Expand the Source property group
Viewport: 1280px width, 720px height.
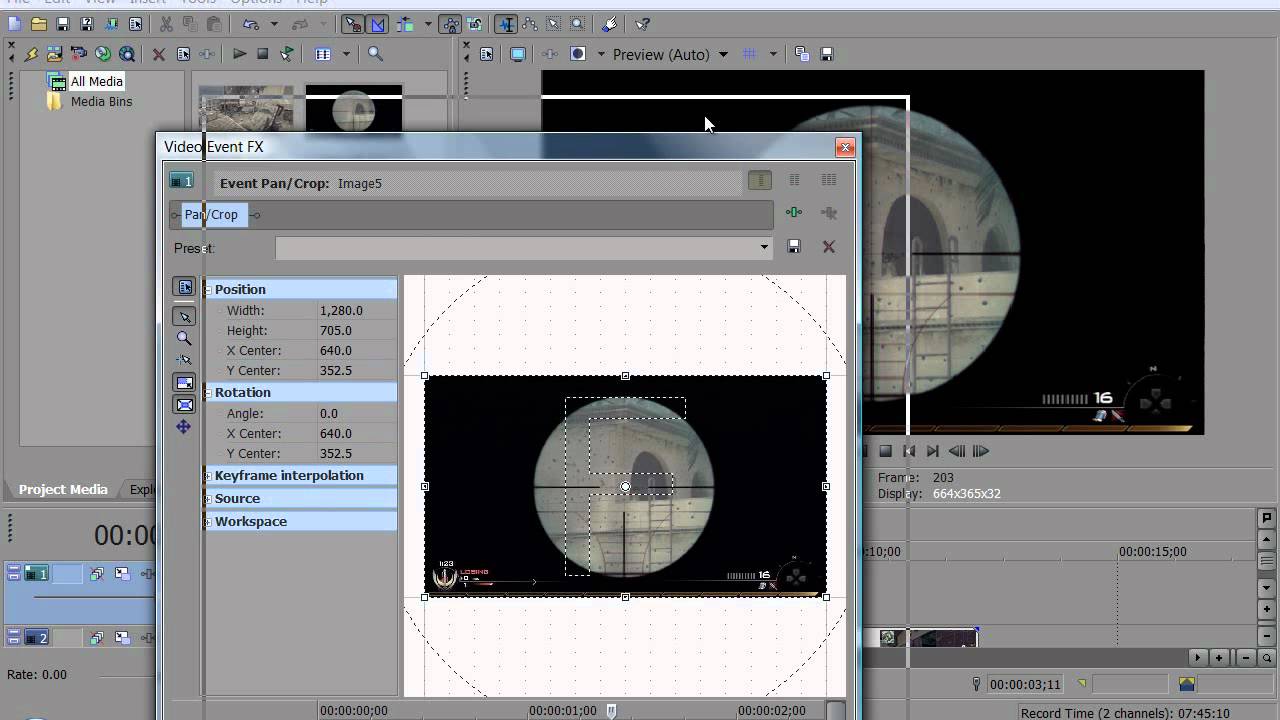click(208, 498)
